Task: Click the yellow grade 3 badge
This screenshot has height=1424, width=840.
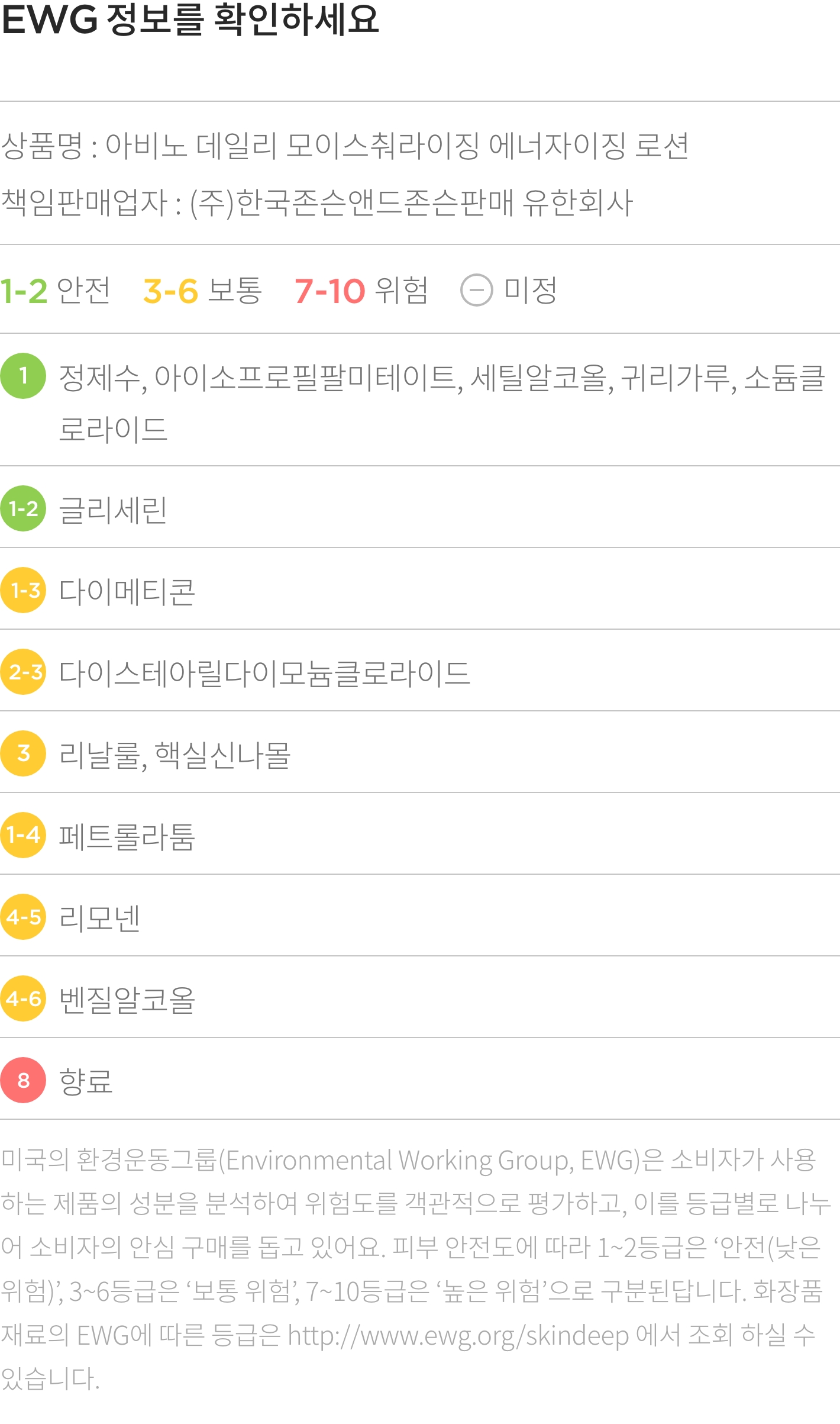Action: tap(23, 753)
